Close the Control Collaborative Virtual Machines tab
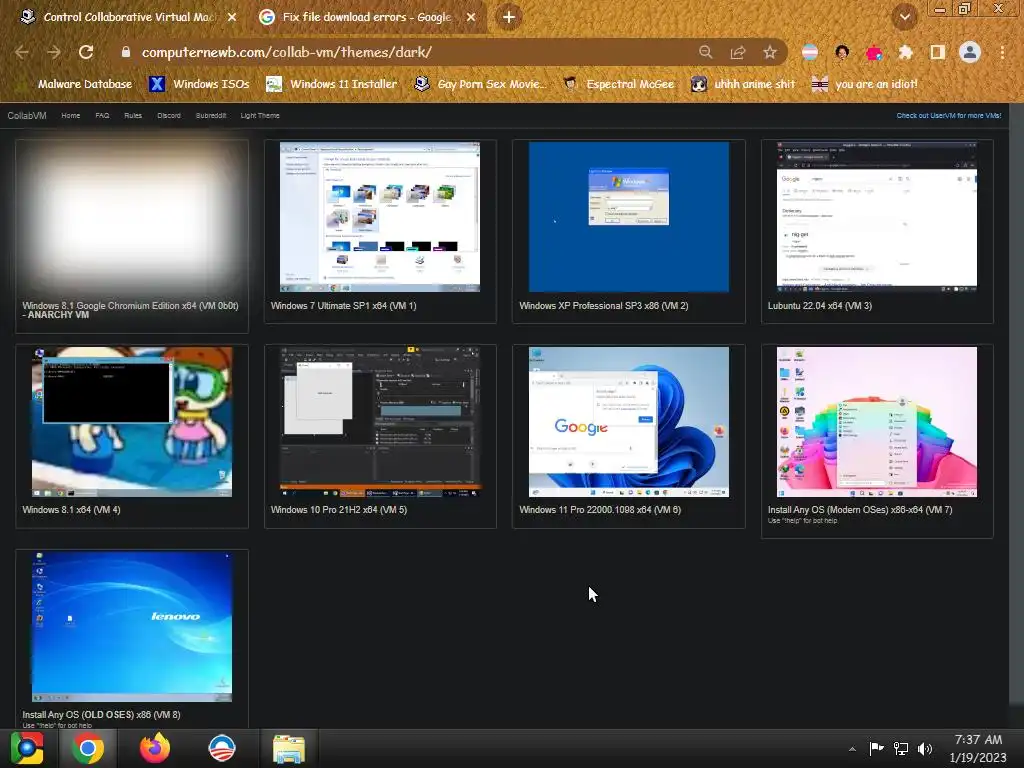 tap(232, 17)
